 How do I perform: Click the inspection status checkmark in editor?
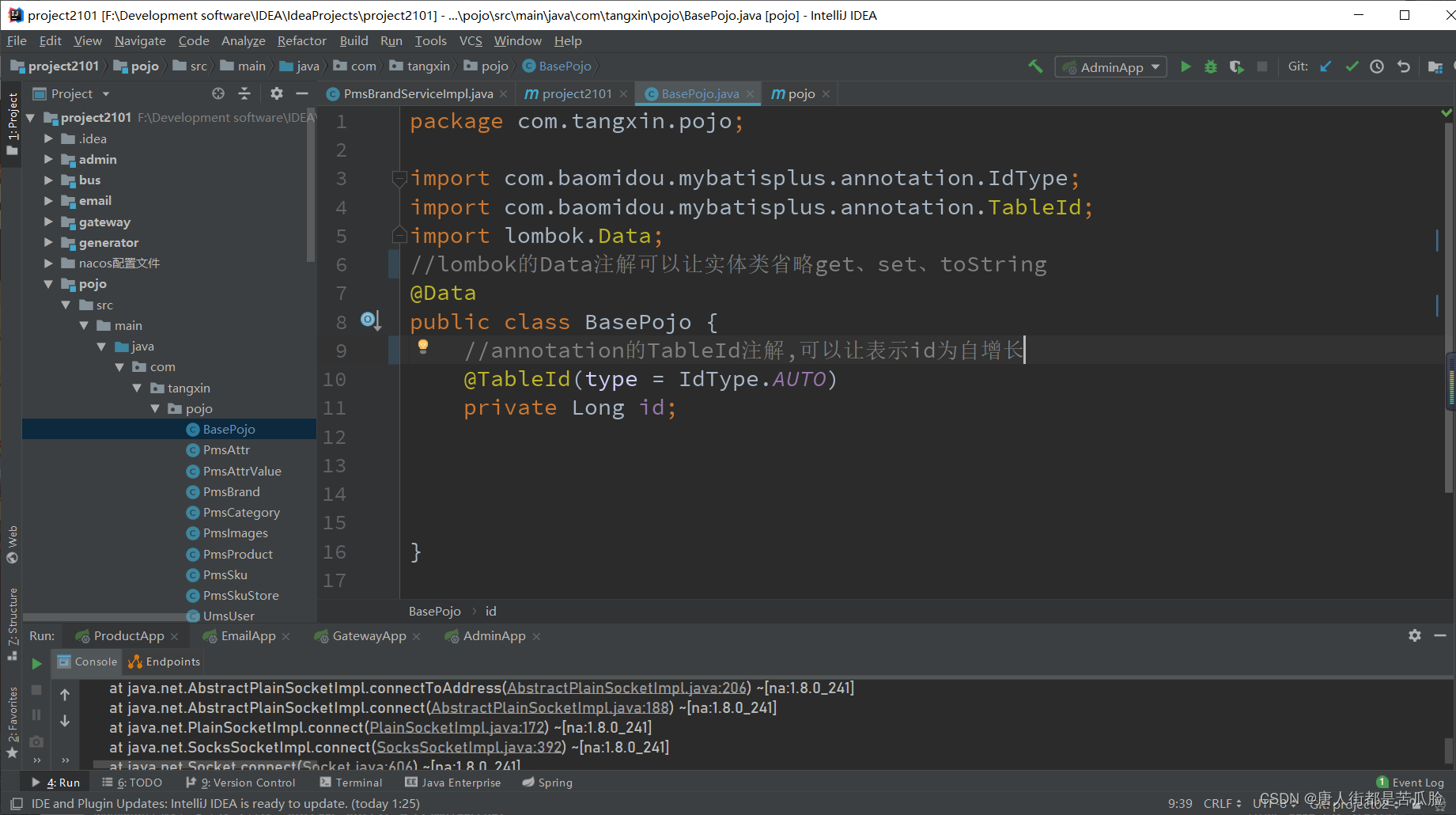(x=1447, y=113)
